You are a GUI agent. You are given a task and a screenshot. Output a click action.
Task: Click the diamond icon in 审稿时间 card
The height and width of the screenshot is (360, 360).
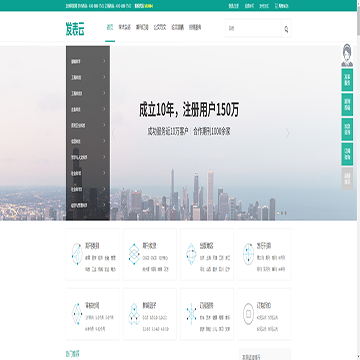click(x=77, y=314)
